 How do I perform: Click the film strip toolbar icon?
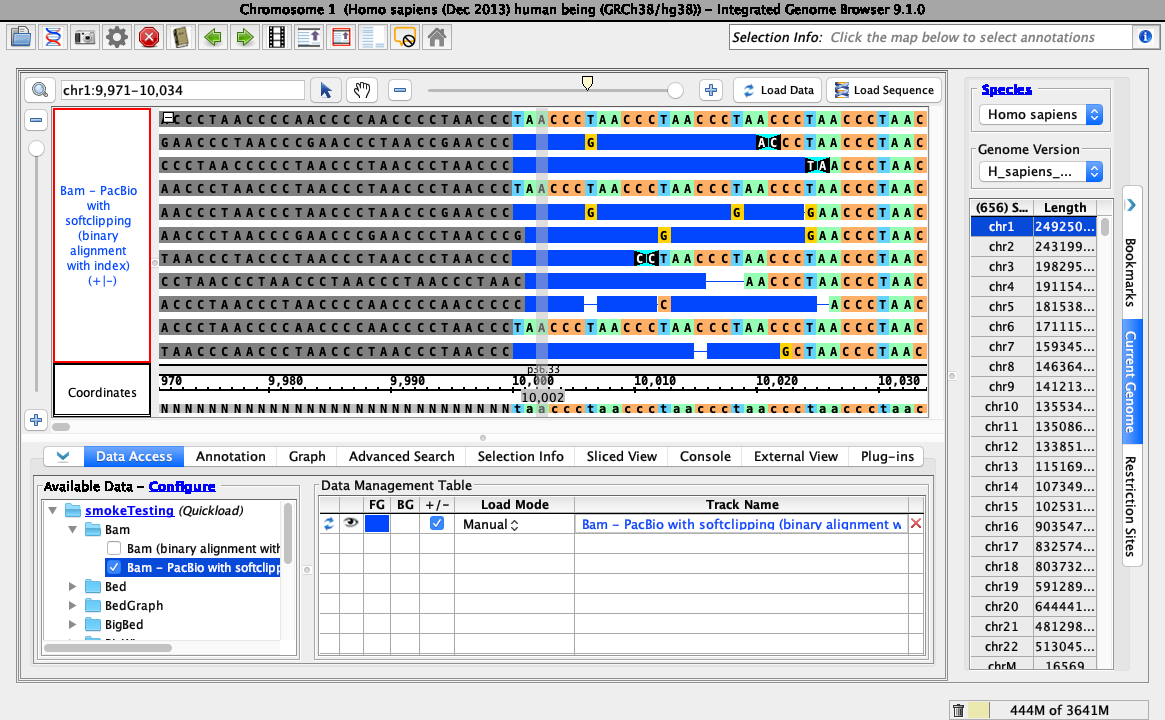(x=277, y=37)
